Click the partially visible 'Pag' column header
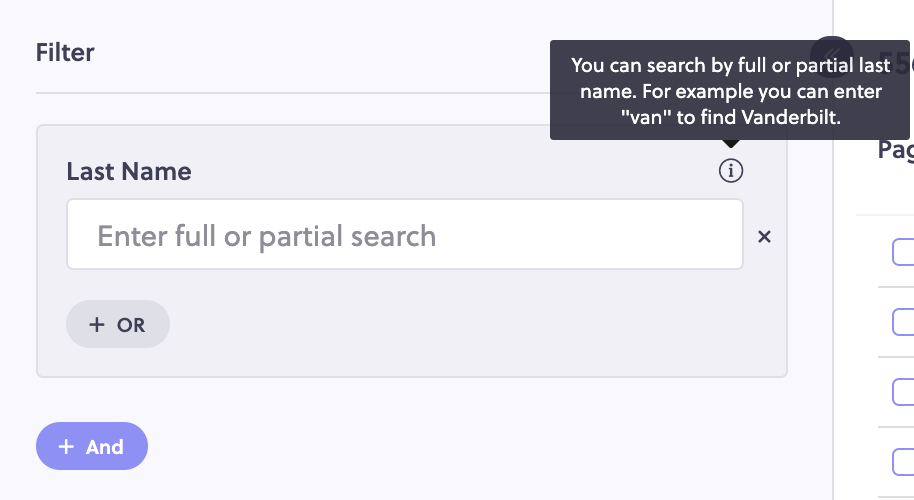This screenshot has width=914, height=500. click(896, 150)
